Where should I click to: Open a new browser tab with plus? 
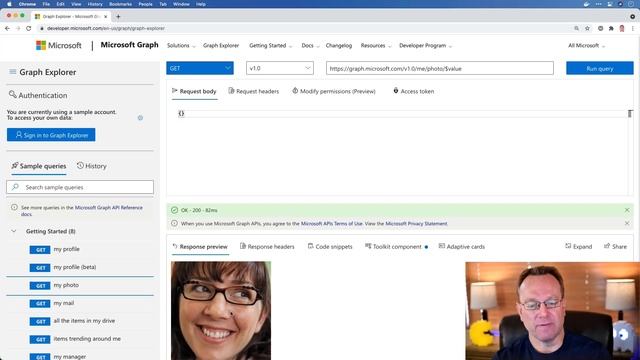[x=118, y=17]
